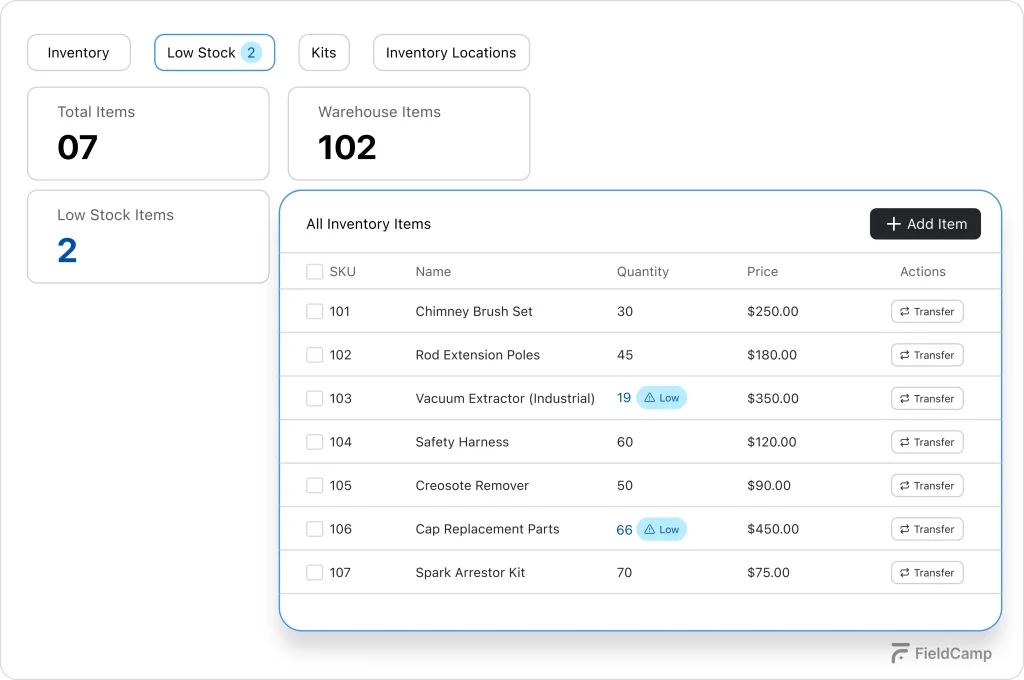The width and height of the screenshot is (1024, 680).
Task: Select the Spark Arrestor Kit row checkbox
Action: coord(313,572)
